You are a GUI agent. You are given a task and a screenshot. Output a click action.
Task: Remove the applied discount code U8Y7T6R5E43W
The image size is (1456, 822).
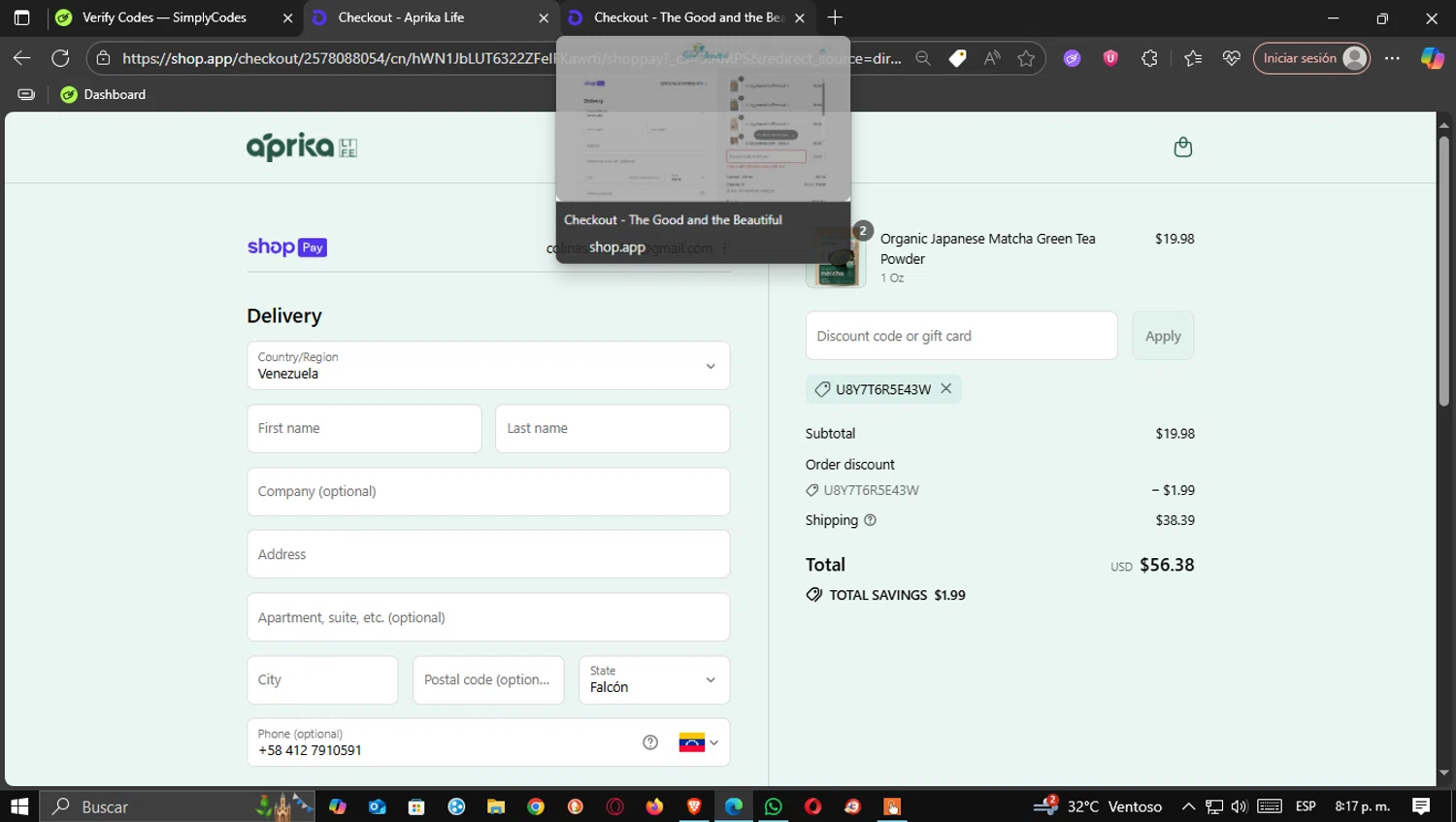tap(946, 388)
